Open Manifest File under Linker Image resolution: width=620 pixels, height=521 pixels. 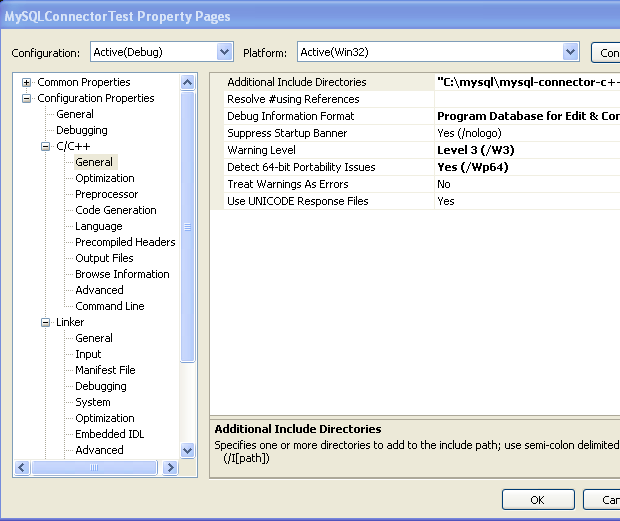105,370
